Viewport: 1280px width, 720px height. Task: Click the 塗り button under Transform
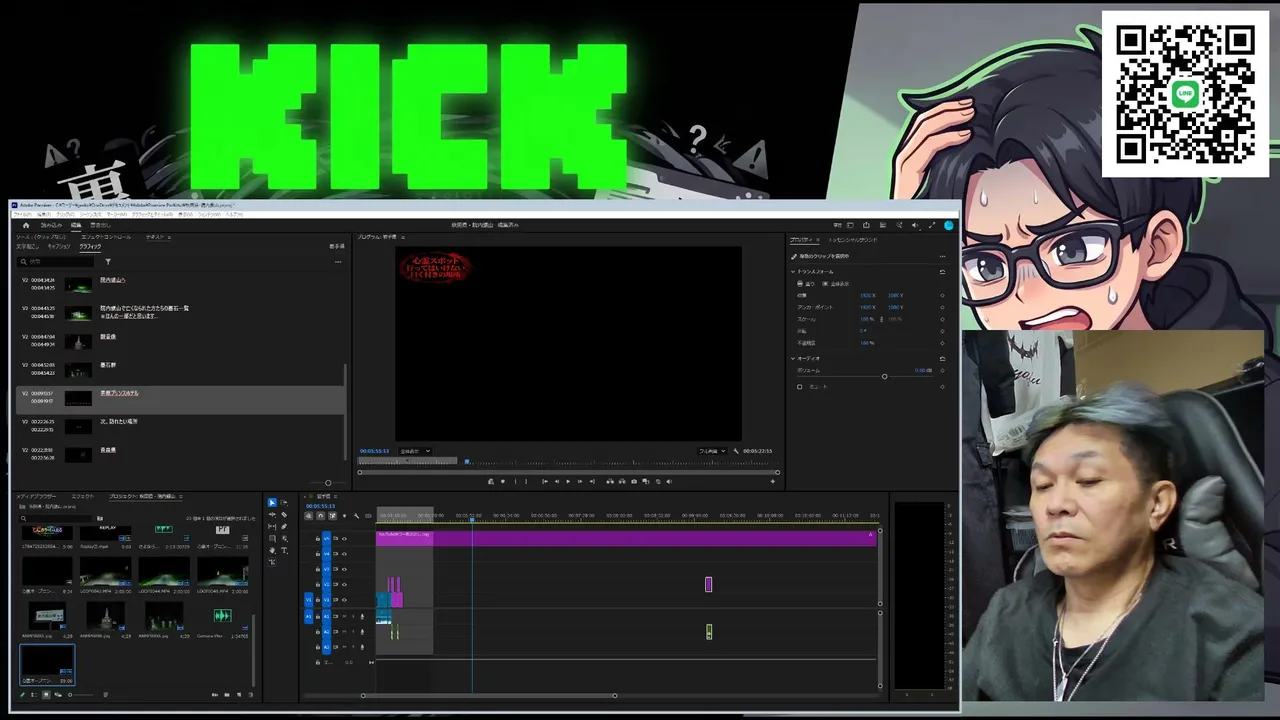(x=806, y=284)
